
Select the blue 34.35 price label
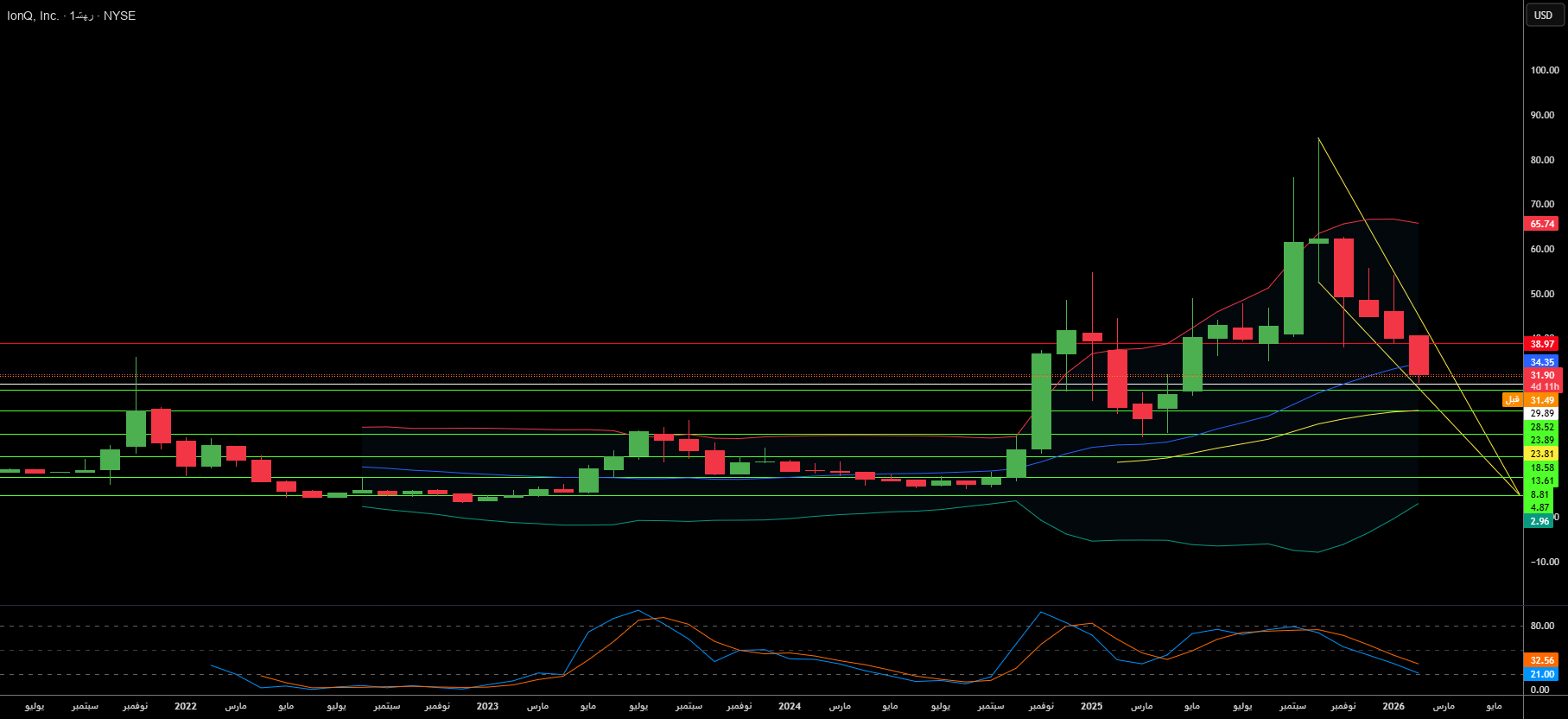pyautogui.click(x=1542, y=362)
